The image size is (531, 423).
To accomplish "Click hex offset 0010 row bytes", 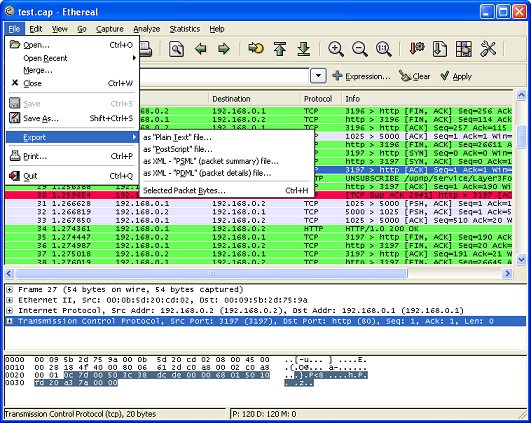I will pyautogui.click(x=152, y=367).
